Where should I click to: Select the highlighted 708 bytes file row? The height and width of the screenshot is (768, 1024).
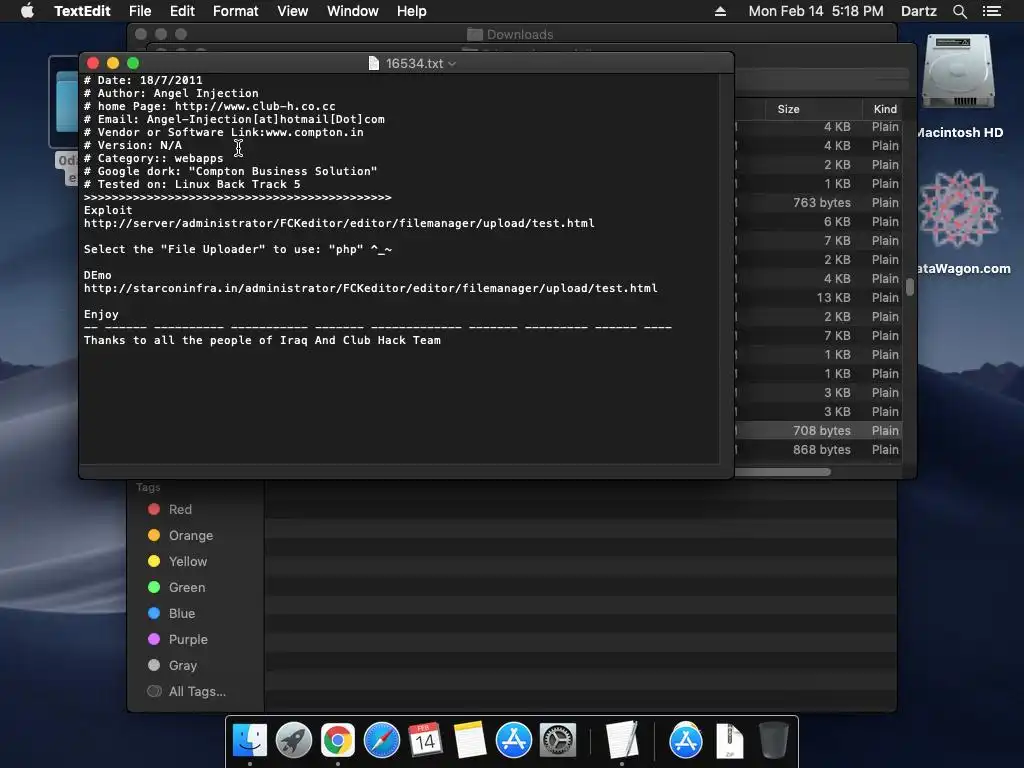pyautogui.click(x=819, y=431)
